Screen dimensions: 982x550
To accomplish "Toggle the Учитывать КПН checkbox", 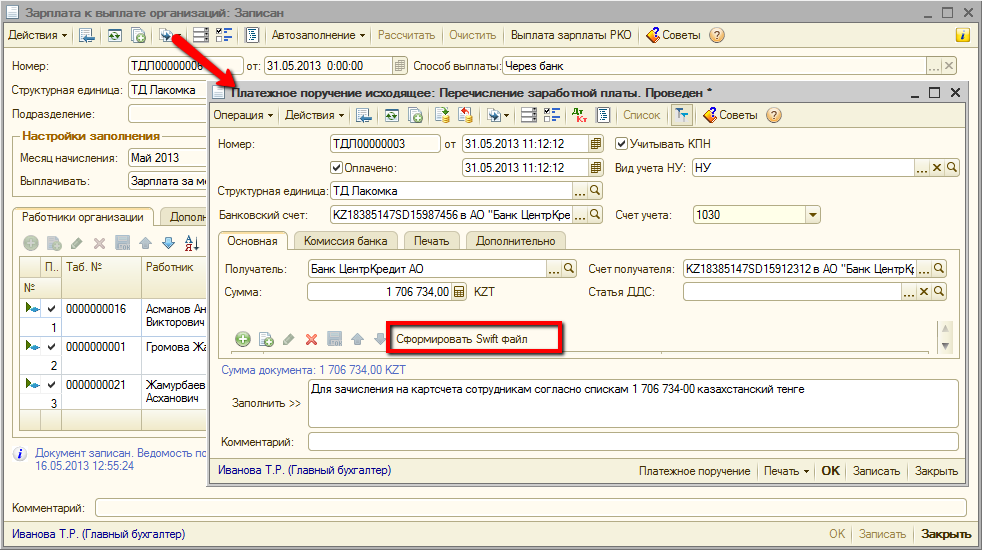I will pos(622,144).
